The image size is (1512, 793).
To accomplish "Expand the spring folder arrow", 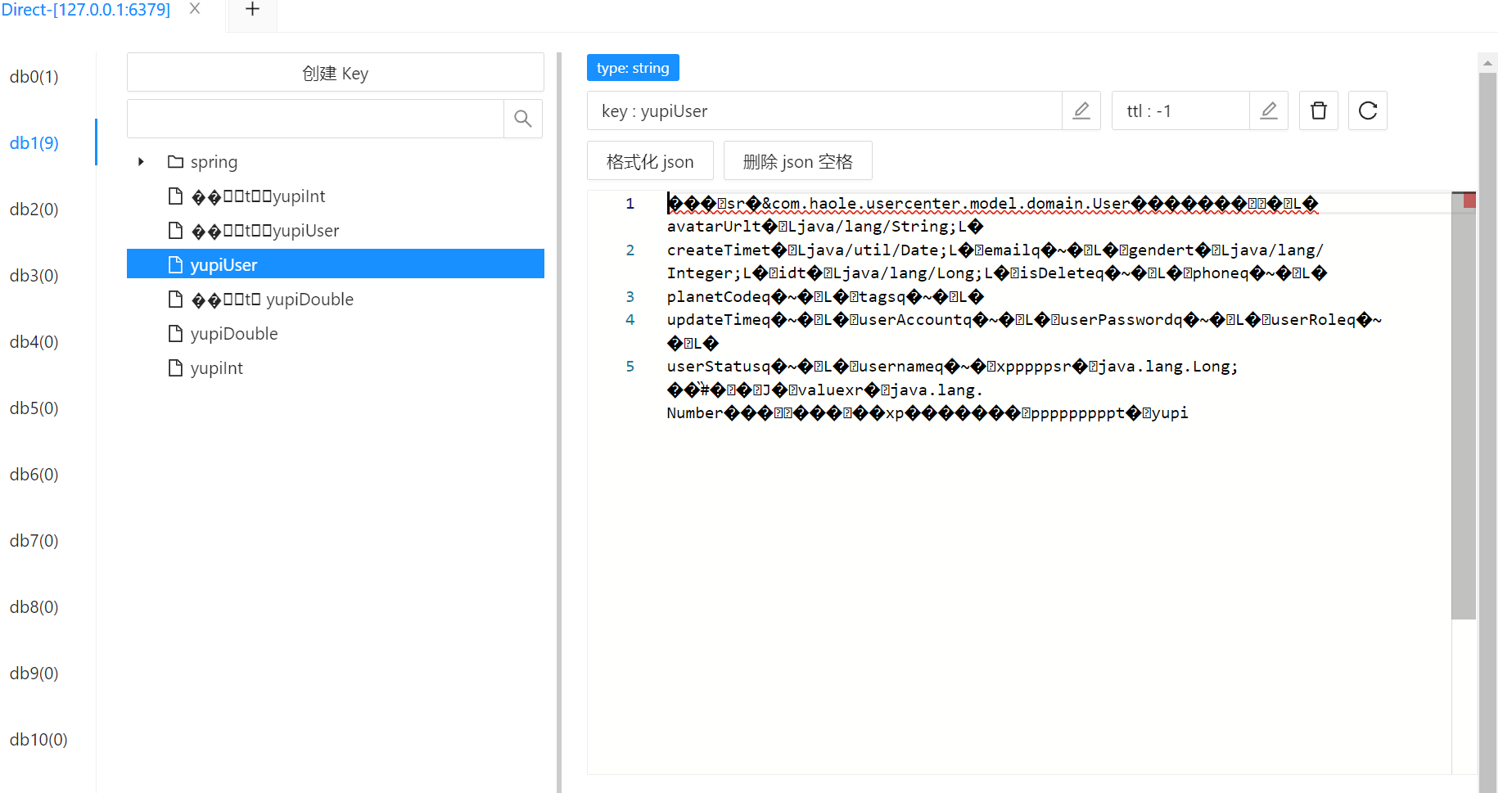I will pyautogui.click(x=141, y=162).
